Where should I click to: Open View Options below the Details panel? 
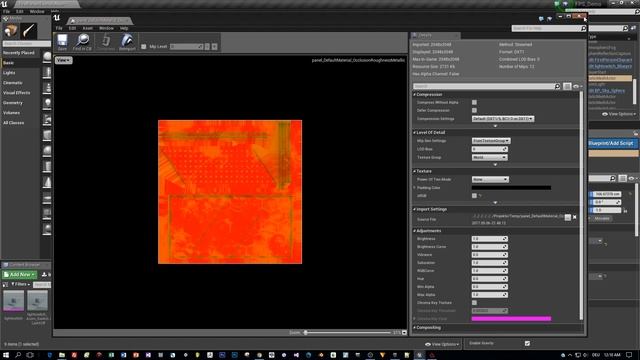(x=442, y=344)
